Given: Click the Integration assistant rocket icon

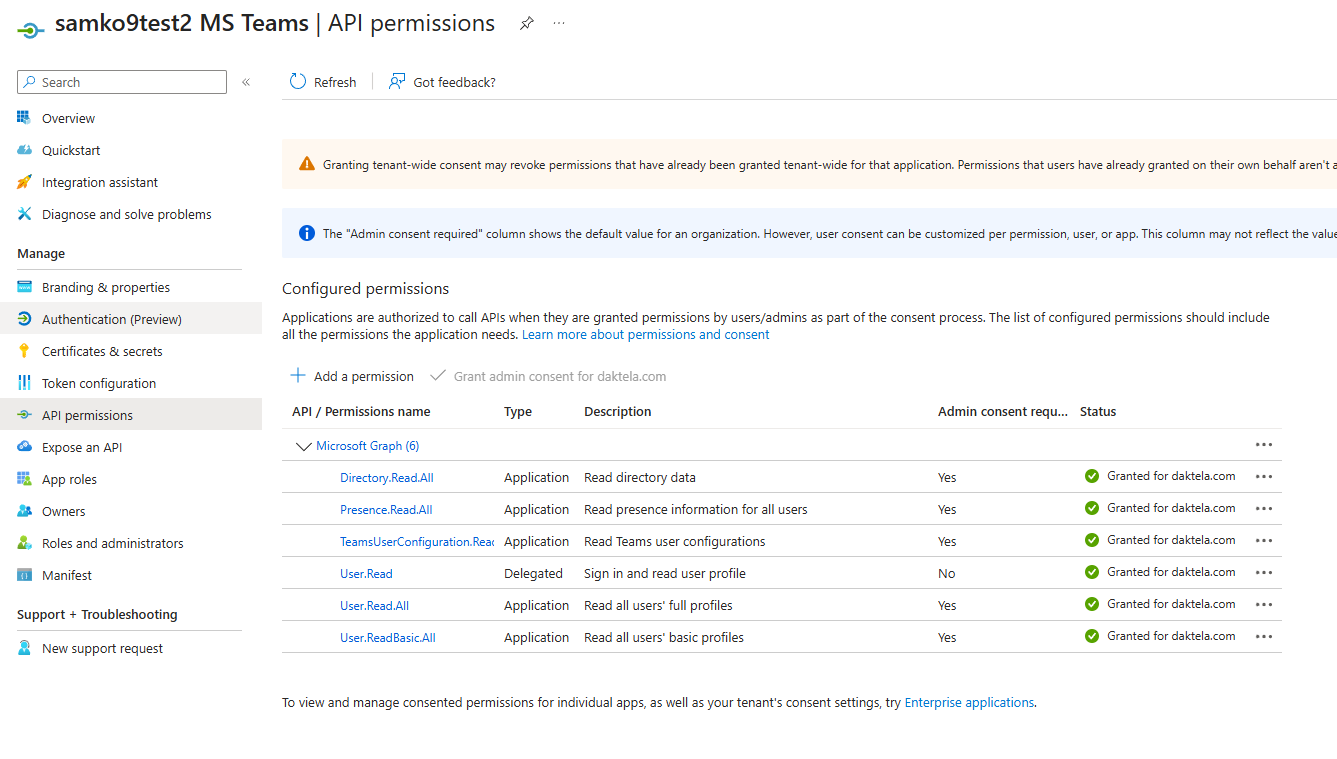Looking at the screenshot, I should (25, 182).
